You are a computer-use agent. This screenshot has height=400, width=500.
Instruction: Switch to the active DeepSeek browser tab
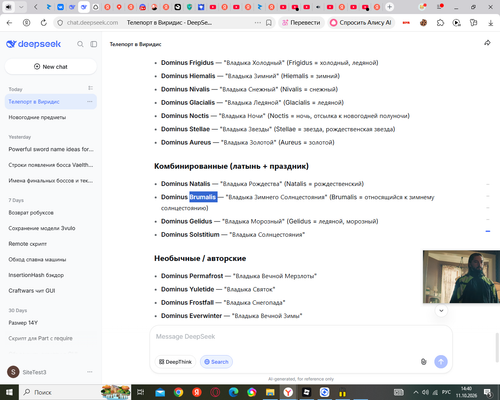click(x=84, y=7)
